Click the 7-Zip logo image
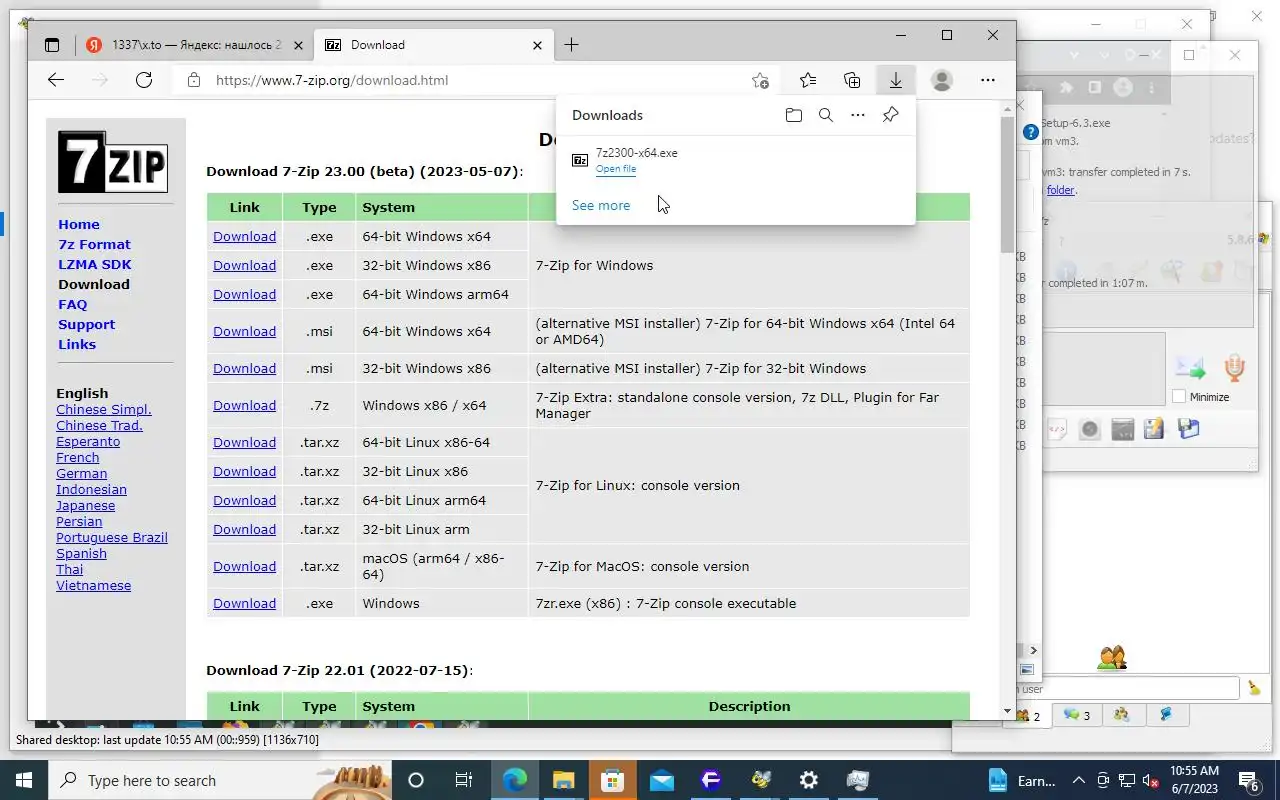The width and height of the screenshot is (1280, 800). 113,162
